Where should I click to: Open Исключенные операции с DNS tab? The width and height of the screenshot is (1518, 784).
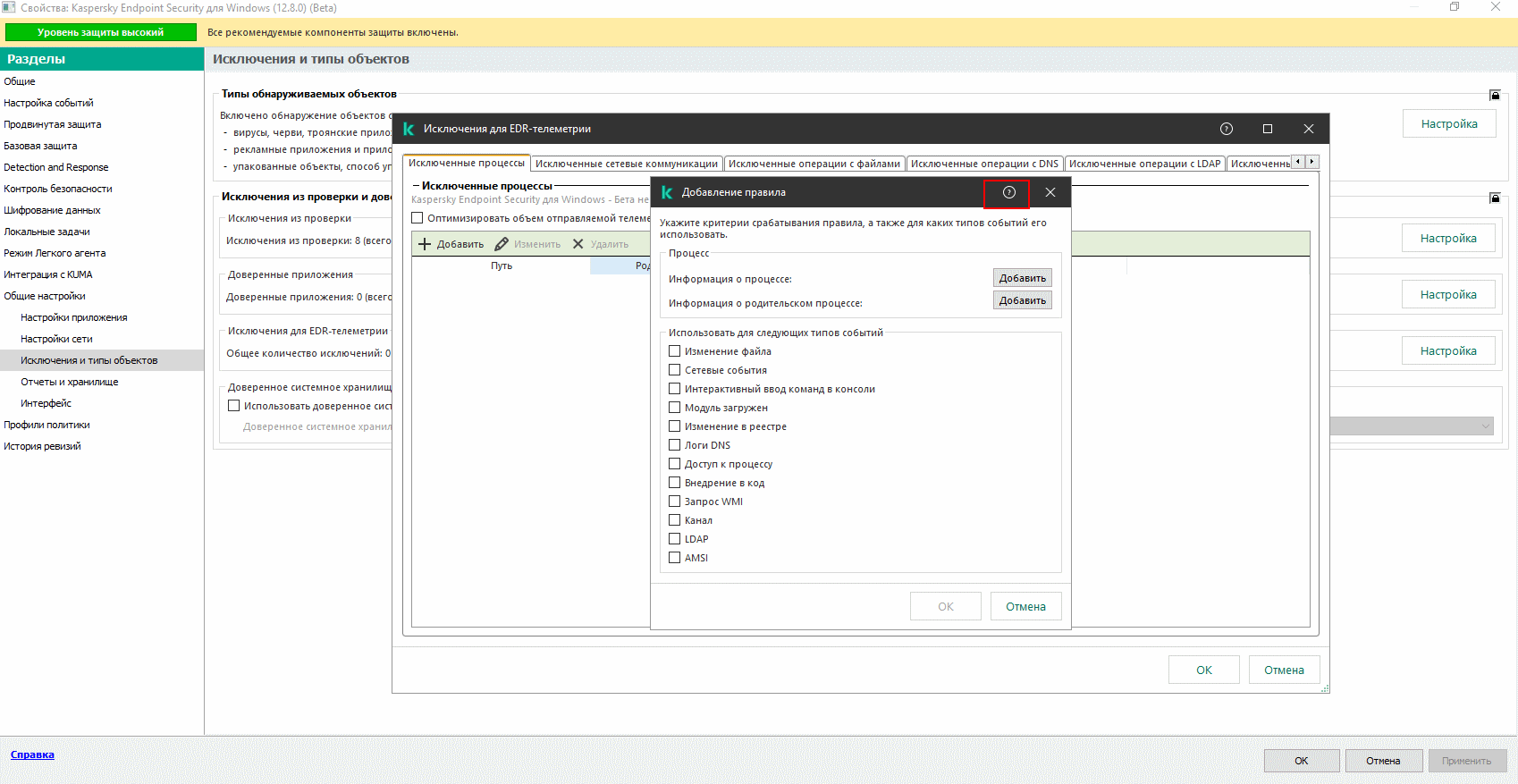tap(984, 164)
